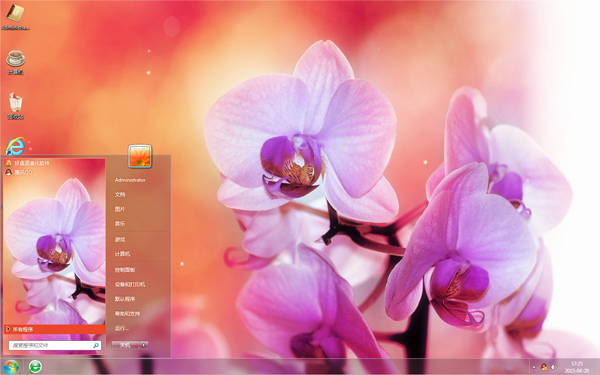This screenshot has width=600, height=375.
Task: Open the Recycle Bin desktop icon
Action: click(16, 106)
